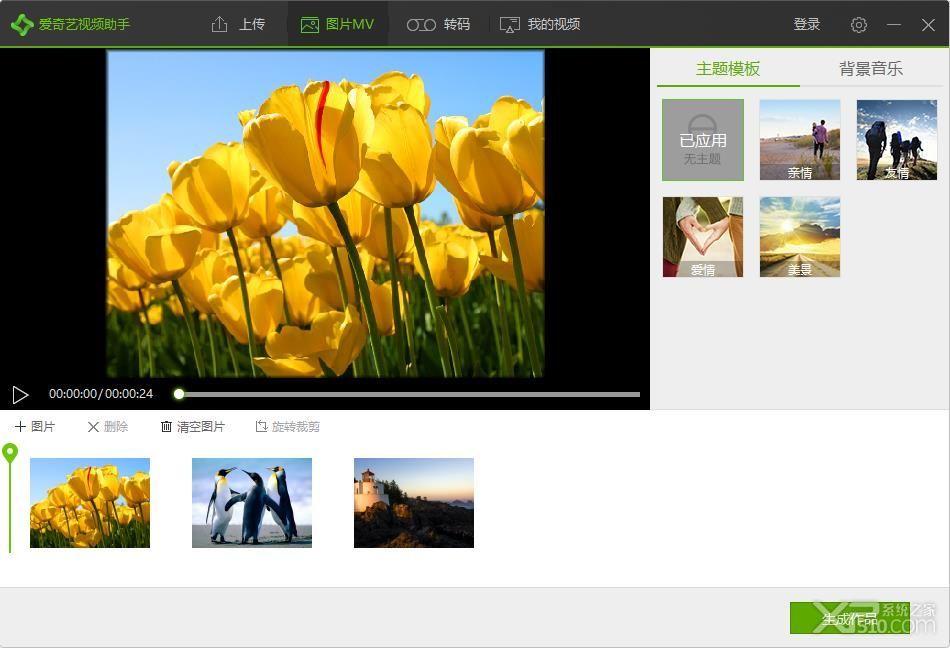Click 生成作品 to generate the video
Viewport: 950px width, 648px height.
click(x=849, y=618)
